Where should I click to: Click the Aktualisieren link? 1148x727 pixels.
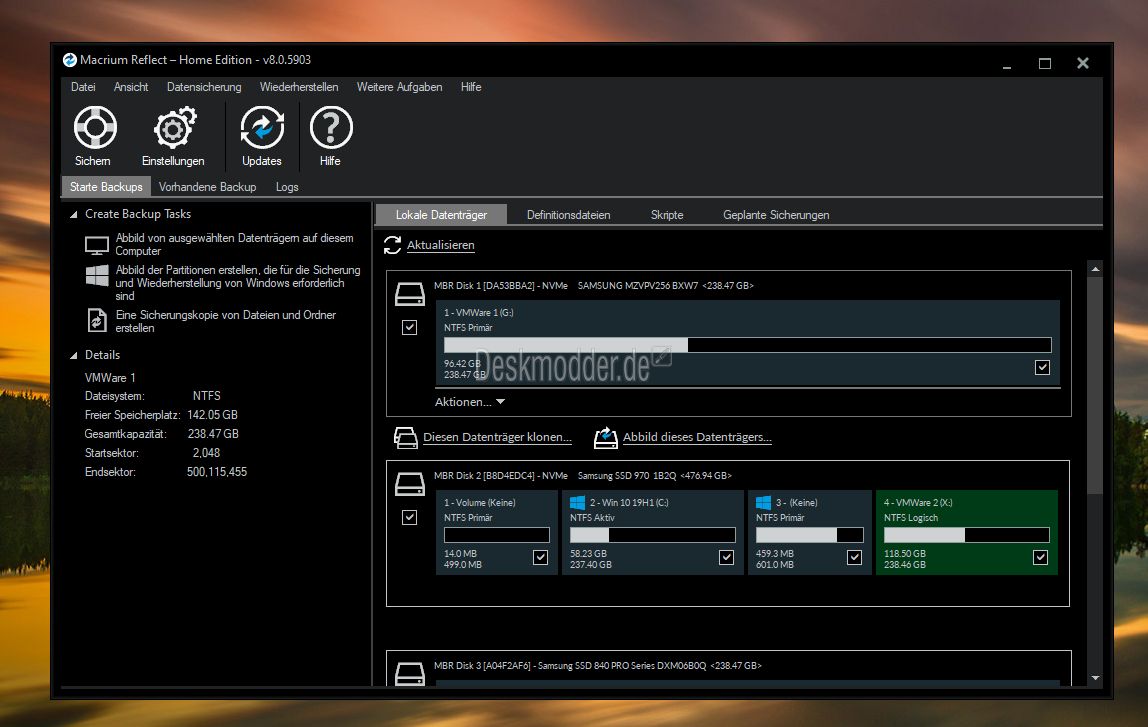coord(441,245)
